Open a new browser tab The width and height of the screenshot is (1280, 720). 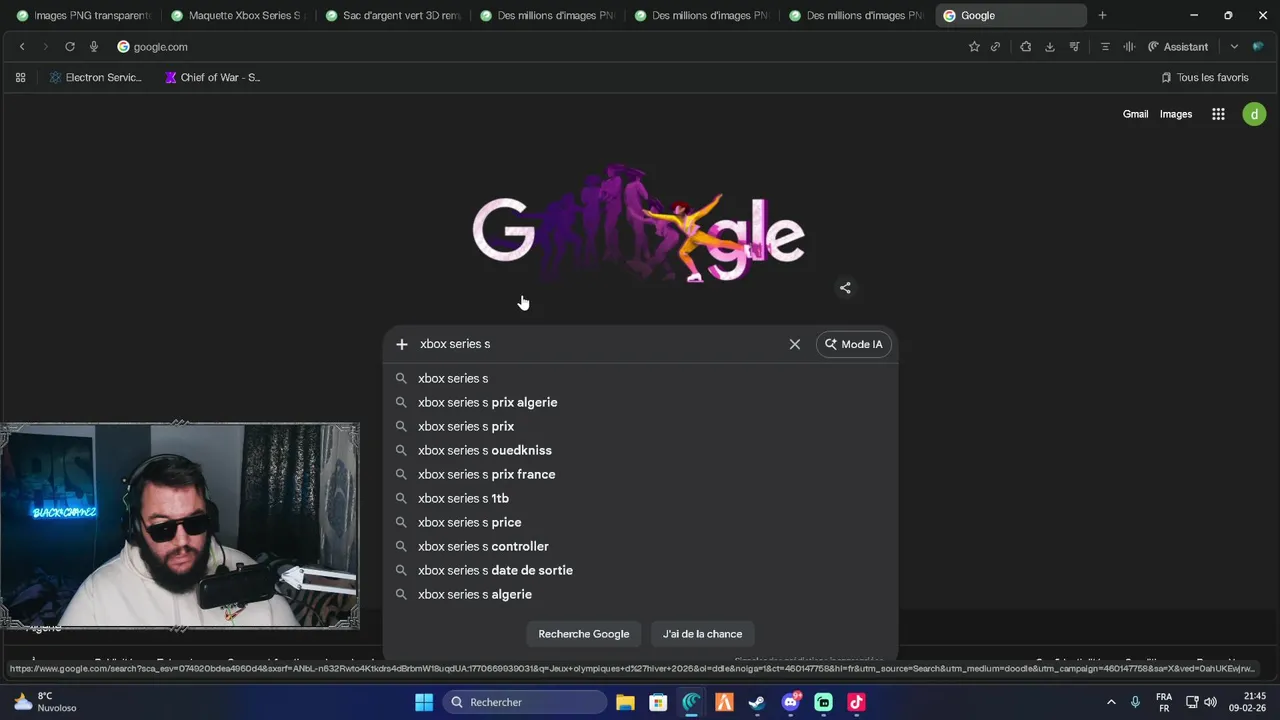[1102, 16]
